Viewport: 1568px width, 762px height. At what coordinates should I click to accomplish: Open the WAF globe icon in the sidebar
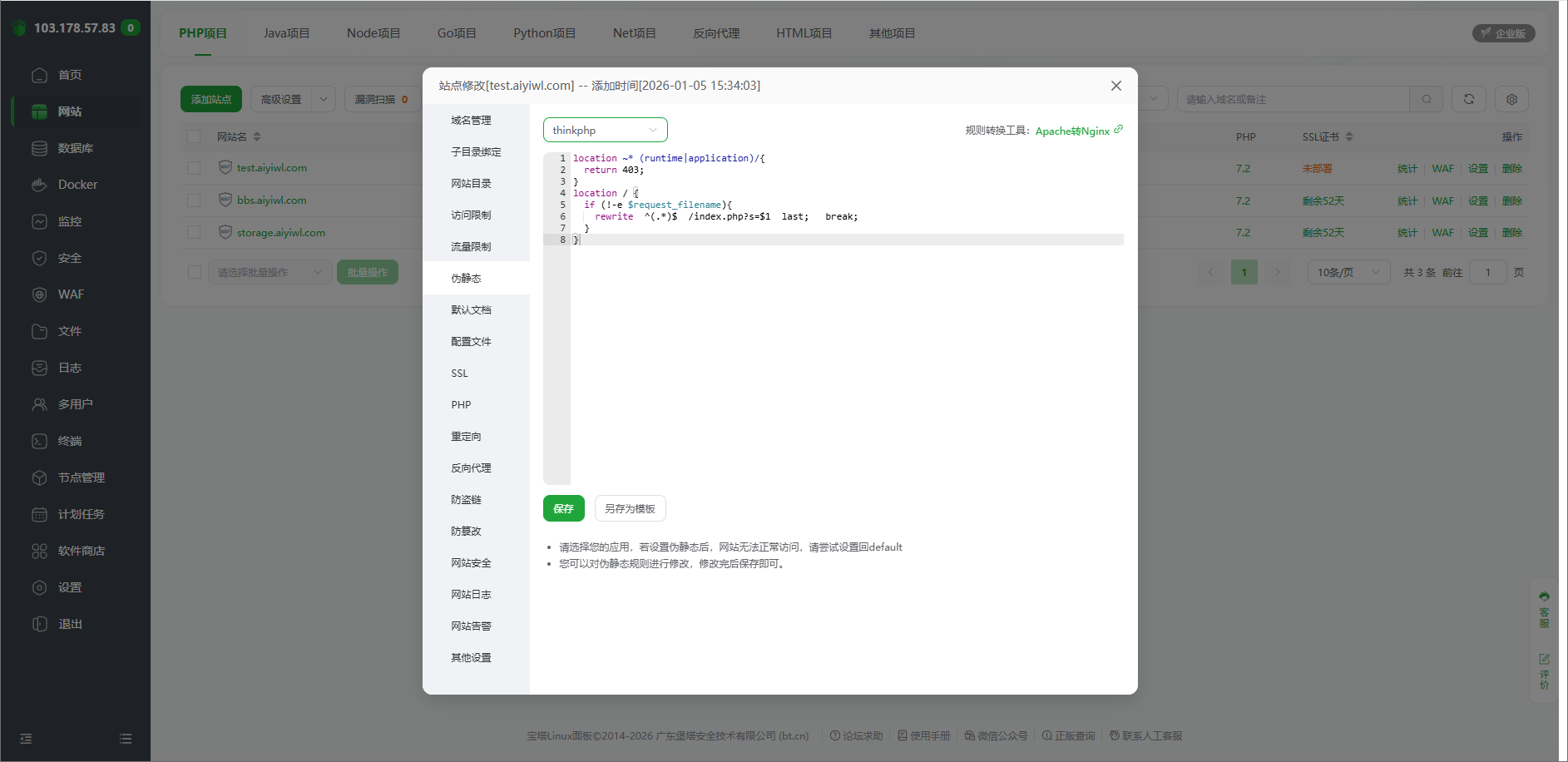pos(39,294)
